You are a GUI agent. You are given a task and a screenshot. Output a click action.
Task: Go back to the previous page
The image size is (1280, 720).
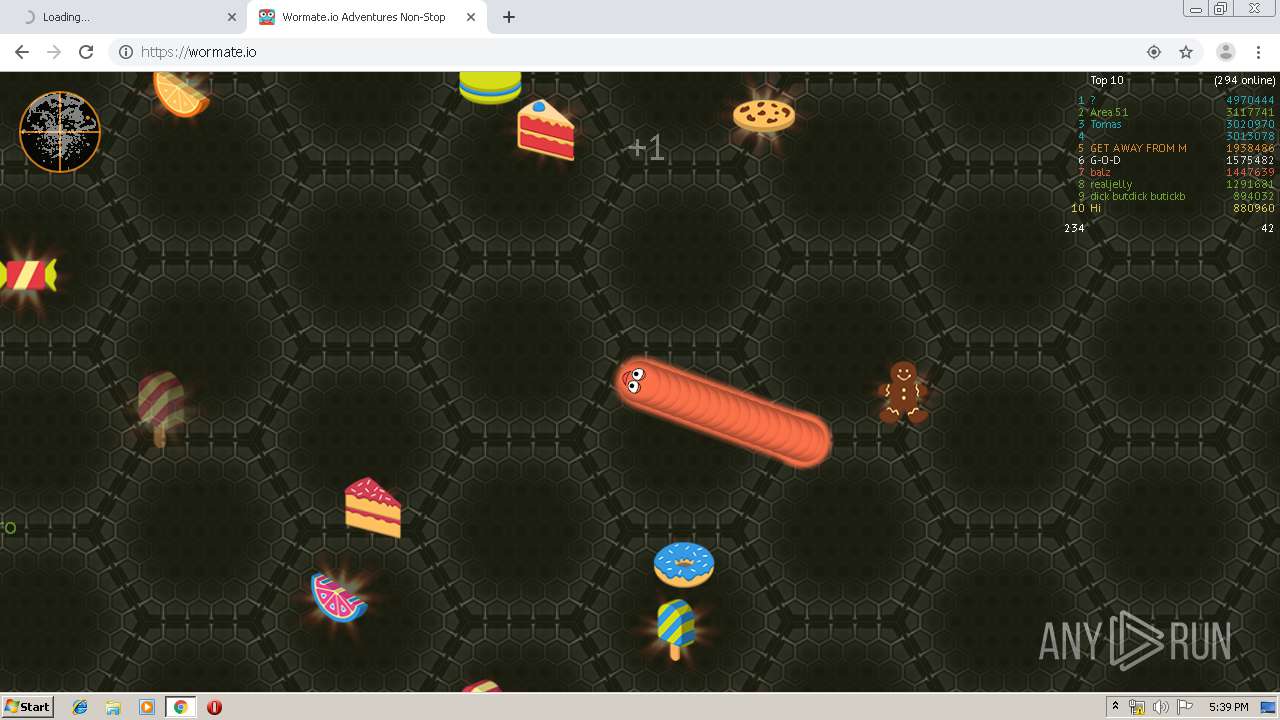22,52
